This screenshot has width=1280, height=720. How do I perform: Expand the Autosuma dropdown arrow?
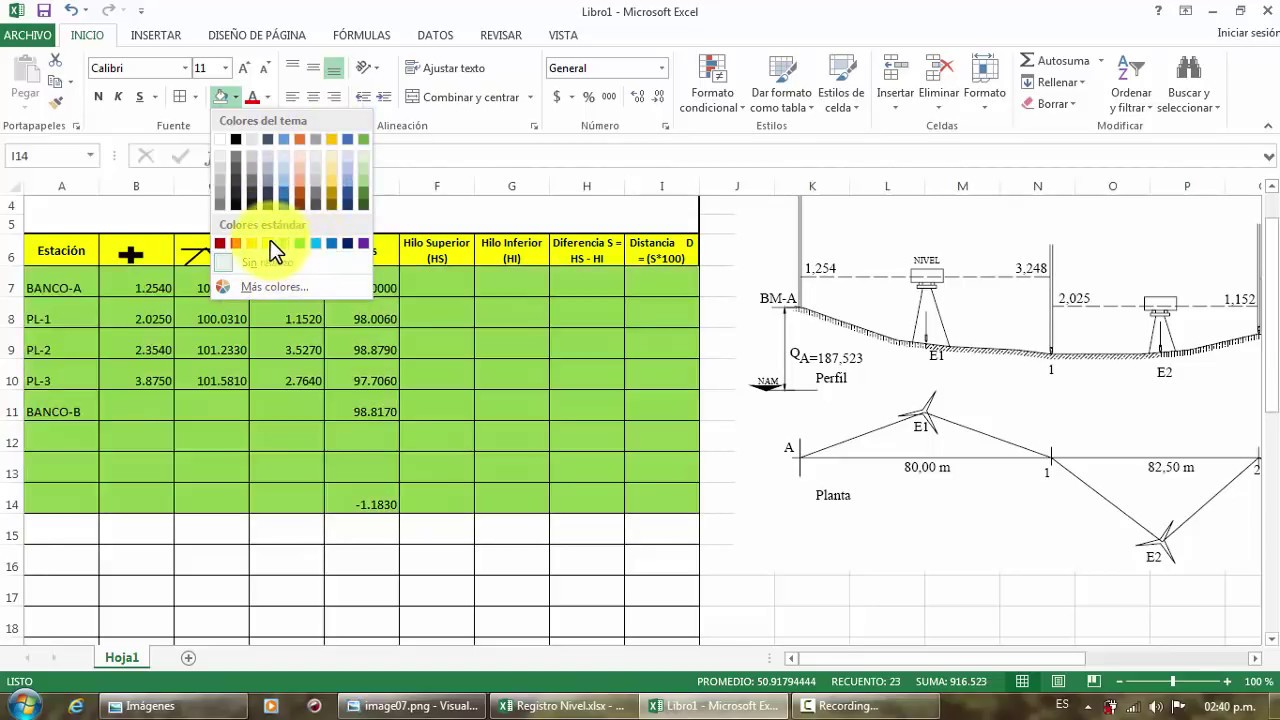pyautogui.click(x=1101, y=61)
